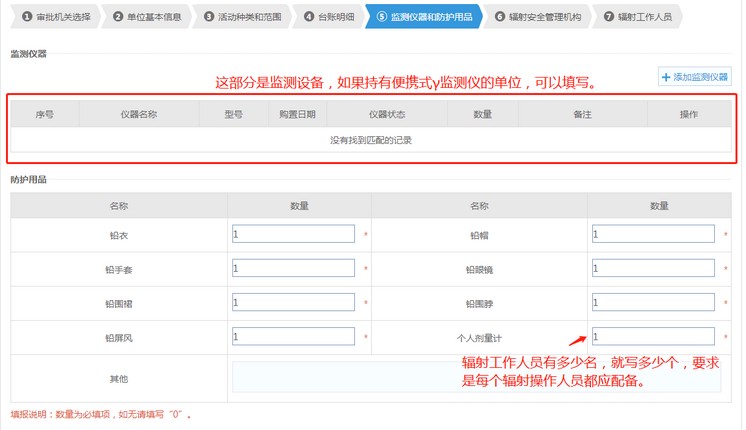Click the 个人剂量计 quantity field

(653, 336)
